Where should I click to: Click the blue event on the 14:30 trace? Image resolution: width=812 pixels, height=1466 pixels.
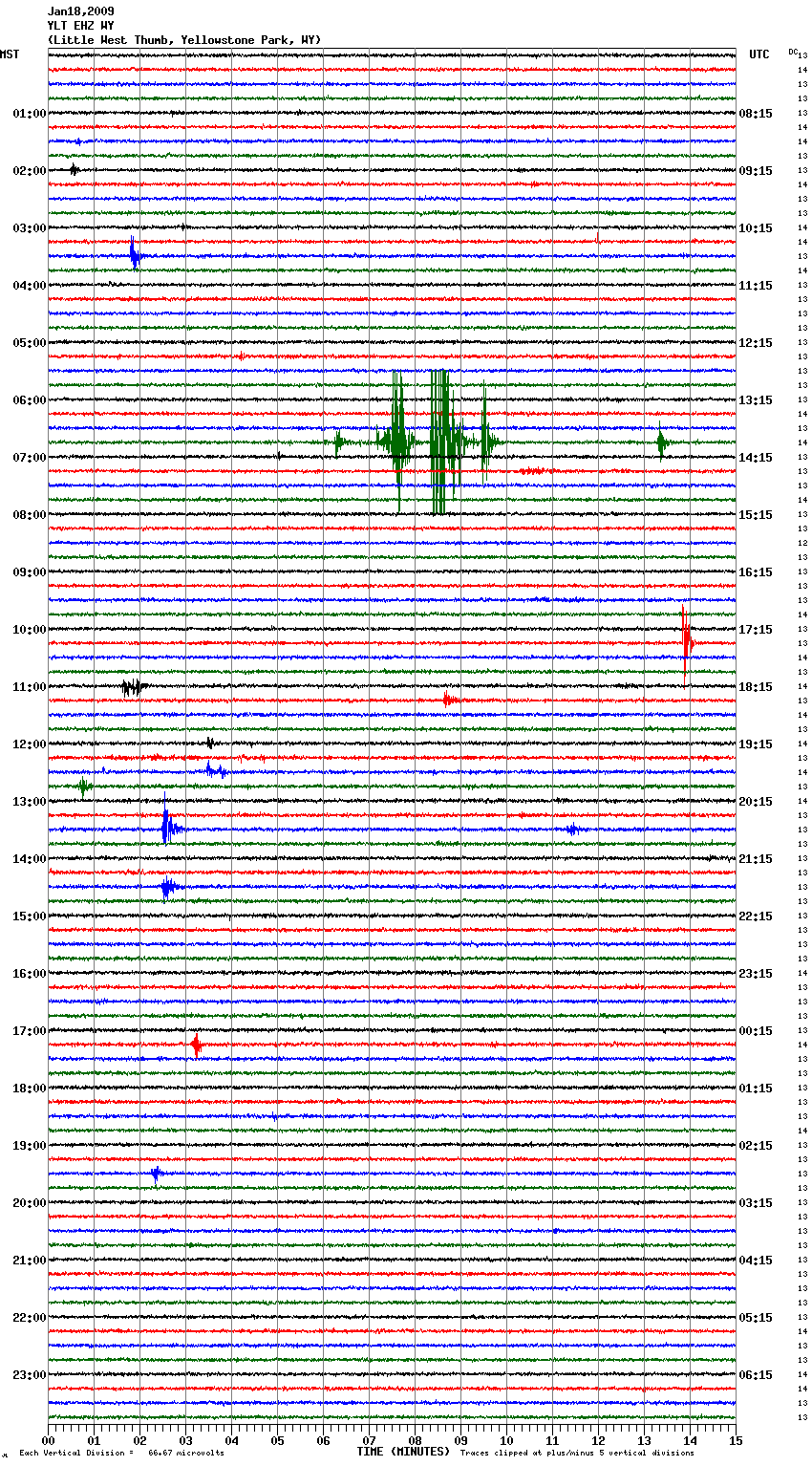pyautogui.click(x=169, y=887)
